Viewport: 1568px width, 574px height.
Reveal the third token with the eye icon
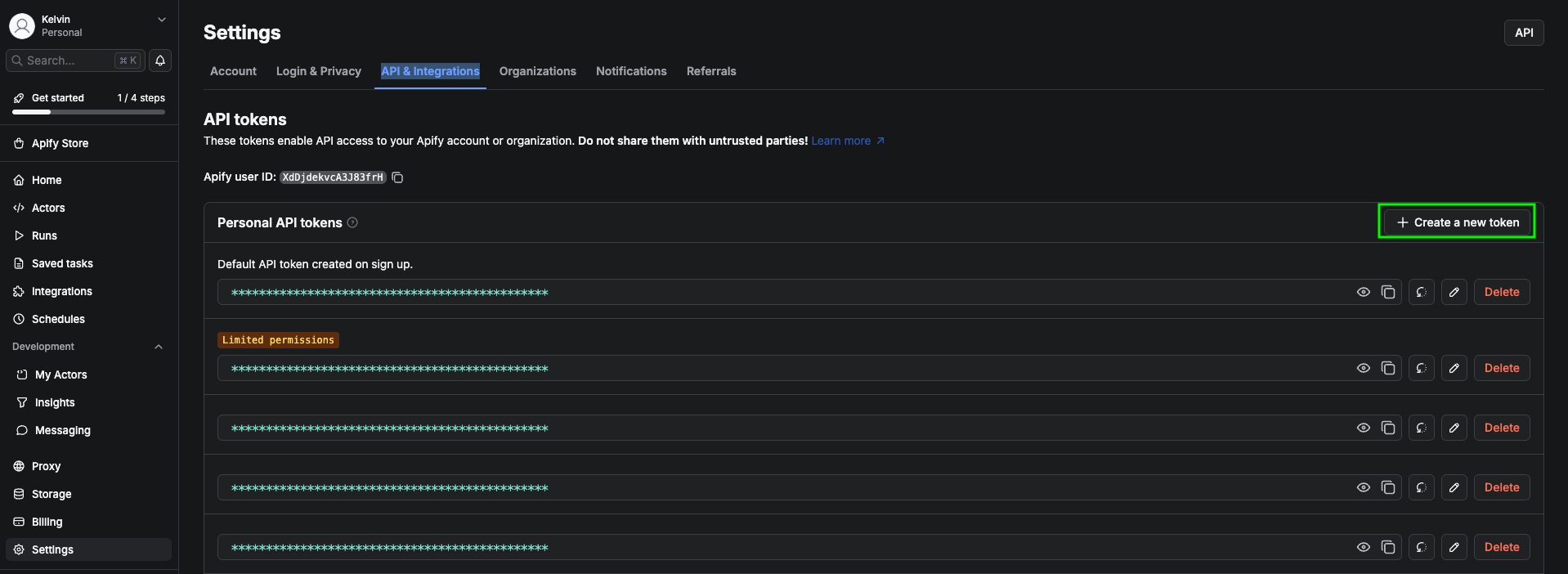pyautogui.click(x=1364, y=428)
